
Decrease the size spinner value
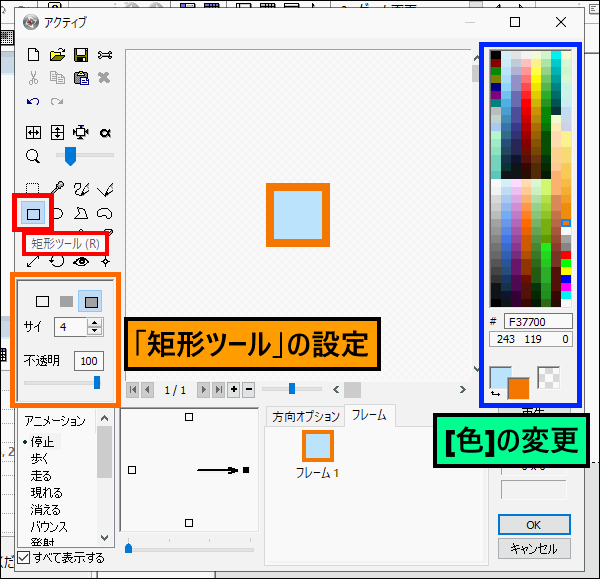pos(95,331)
